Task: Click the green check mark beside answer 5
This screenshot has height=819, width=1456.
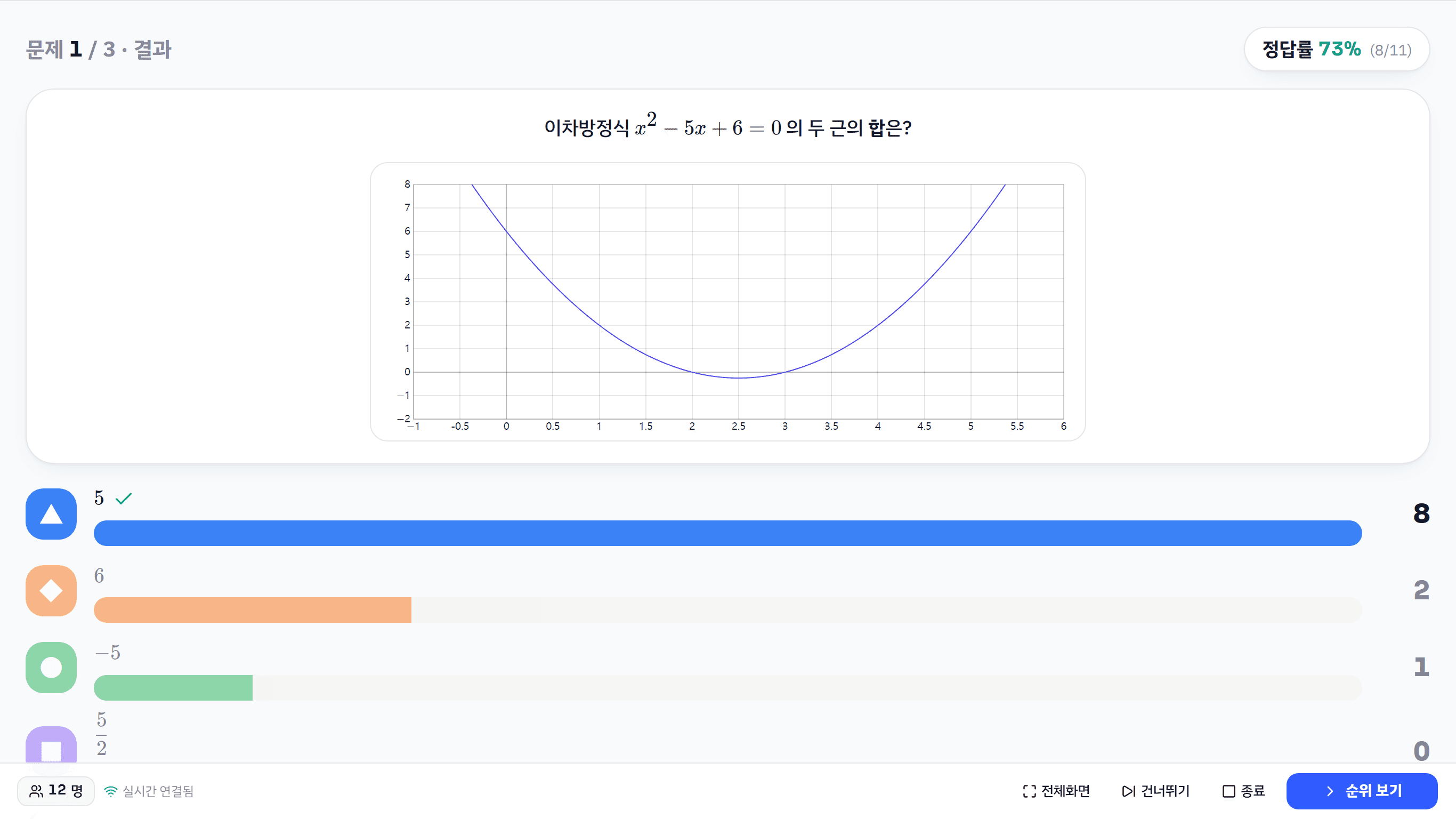Action: pos(123,499)
